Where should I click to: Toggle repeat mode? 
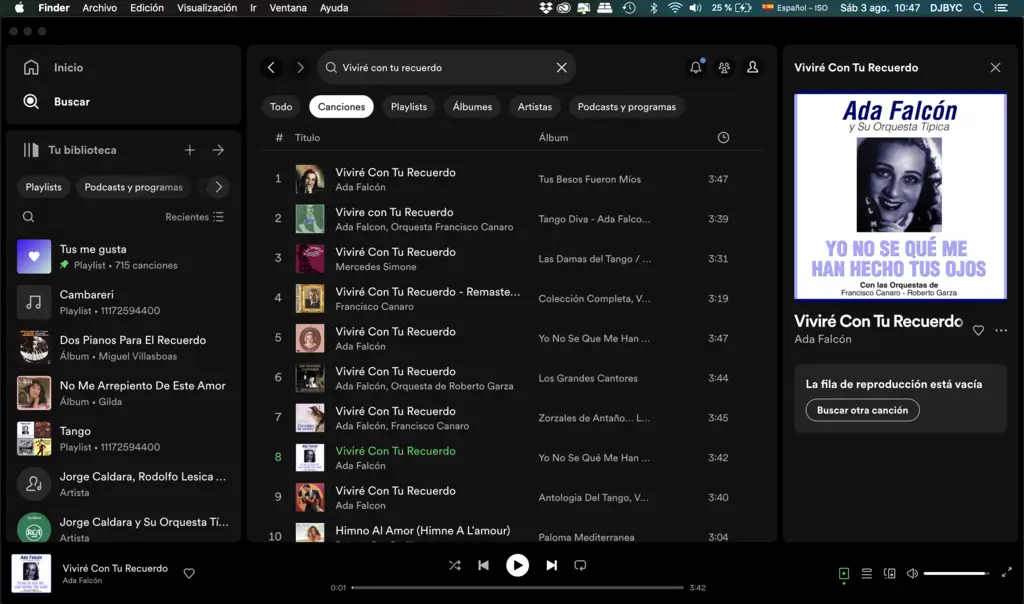pos(580,565)
